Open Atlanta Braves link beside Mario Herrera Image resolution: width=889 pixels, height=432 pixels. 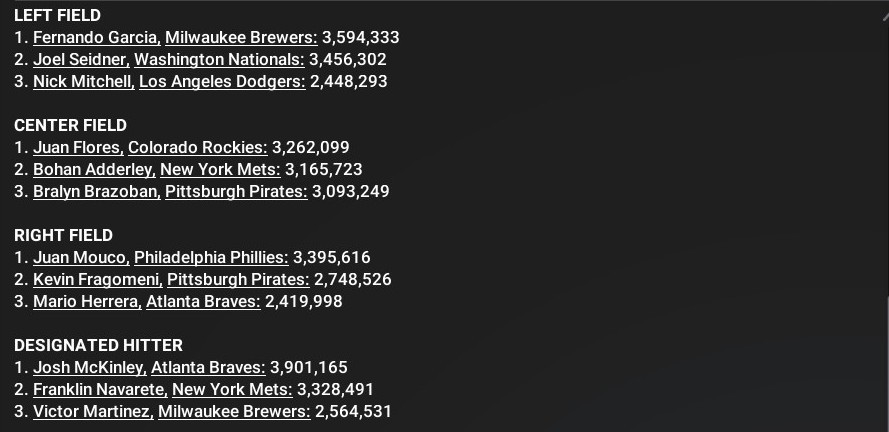(202, 302)
